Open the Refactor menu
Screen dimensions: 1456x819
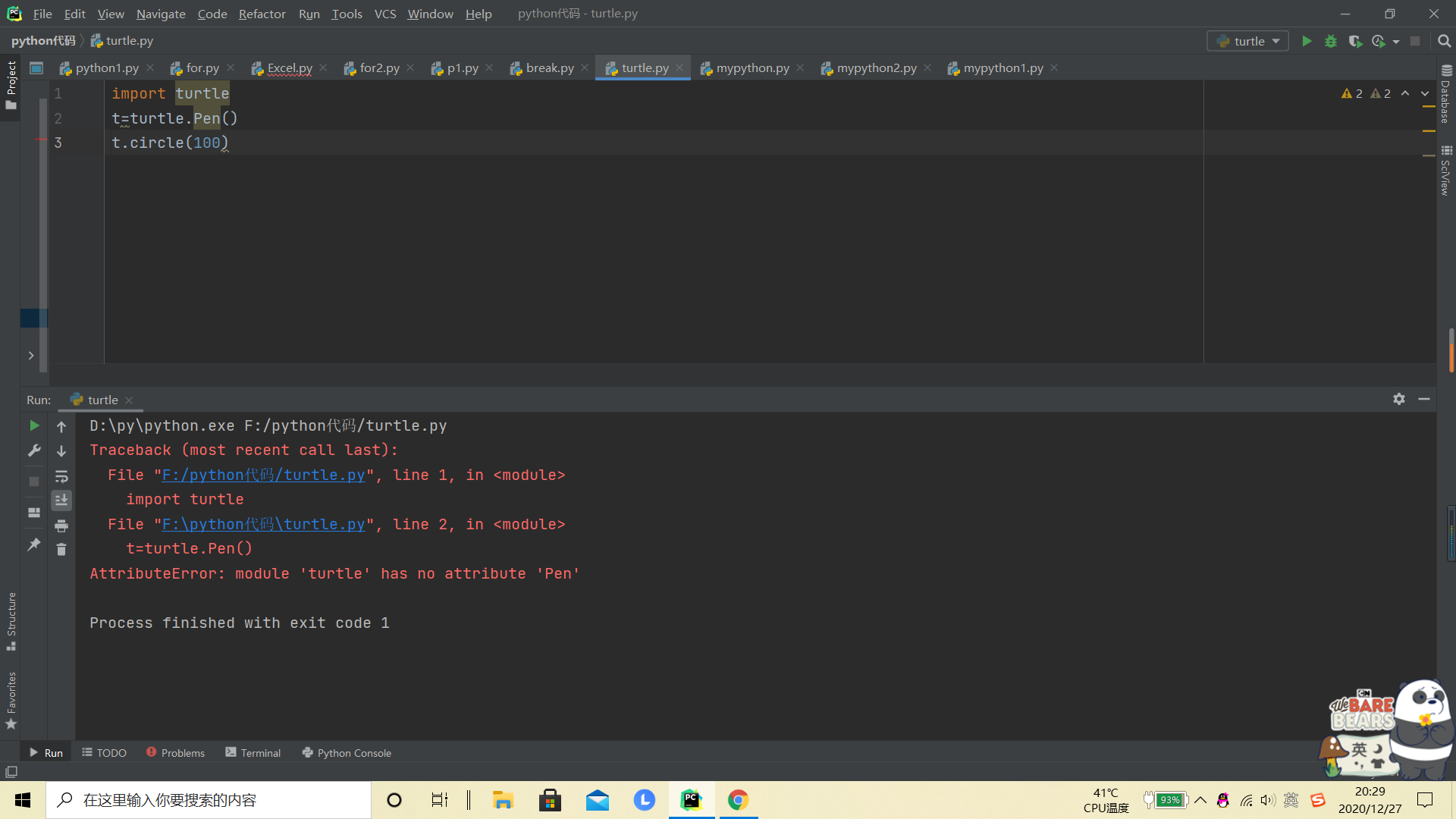(262, 14)
